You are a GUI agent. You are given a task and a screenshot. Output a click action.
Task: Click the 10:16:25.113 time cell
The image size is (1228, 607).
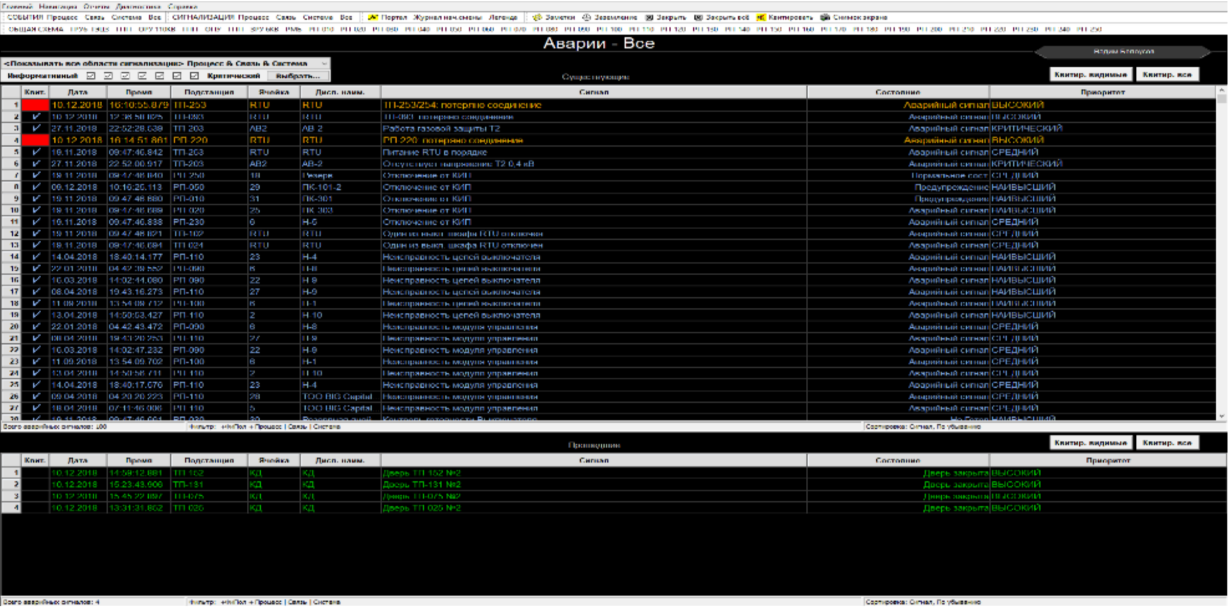coord(138,188)
